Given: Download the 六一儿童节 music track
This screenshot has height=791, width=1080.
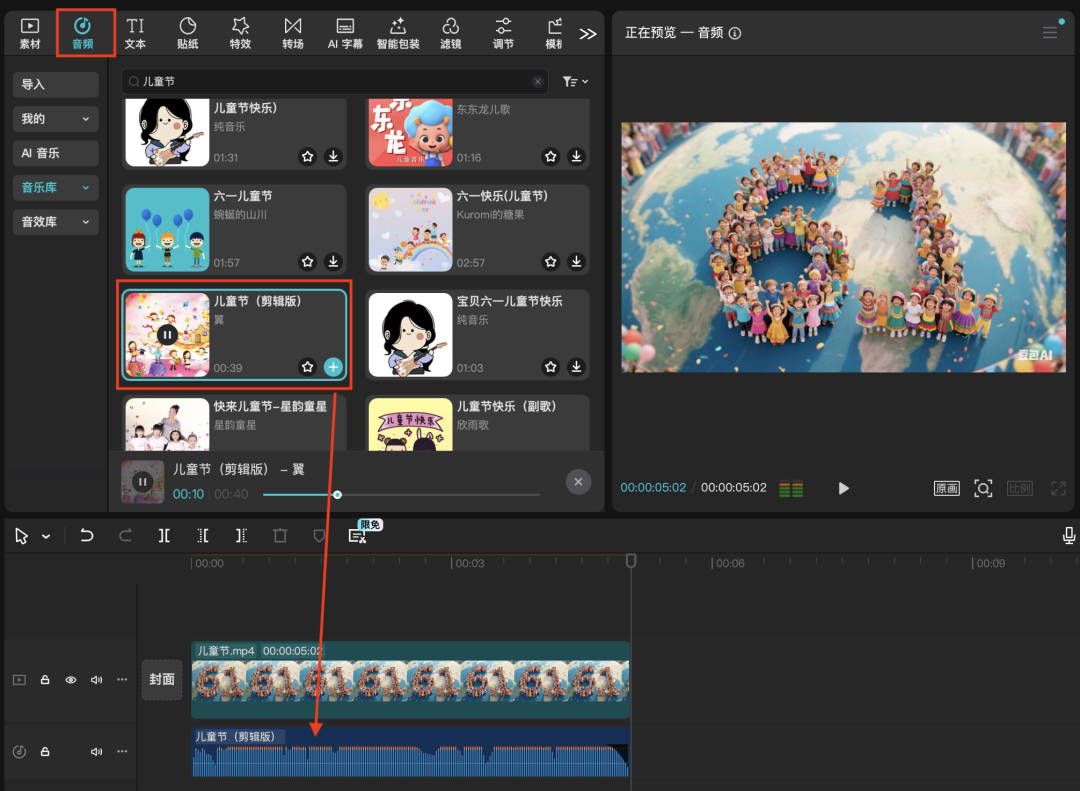Looking at the screenshot, I should [x=333, y=262].
